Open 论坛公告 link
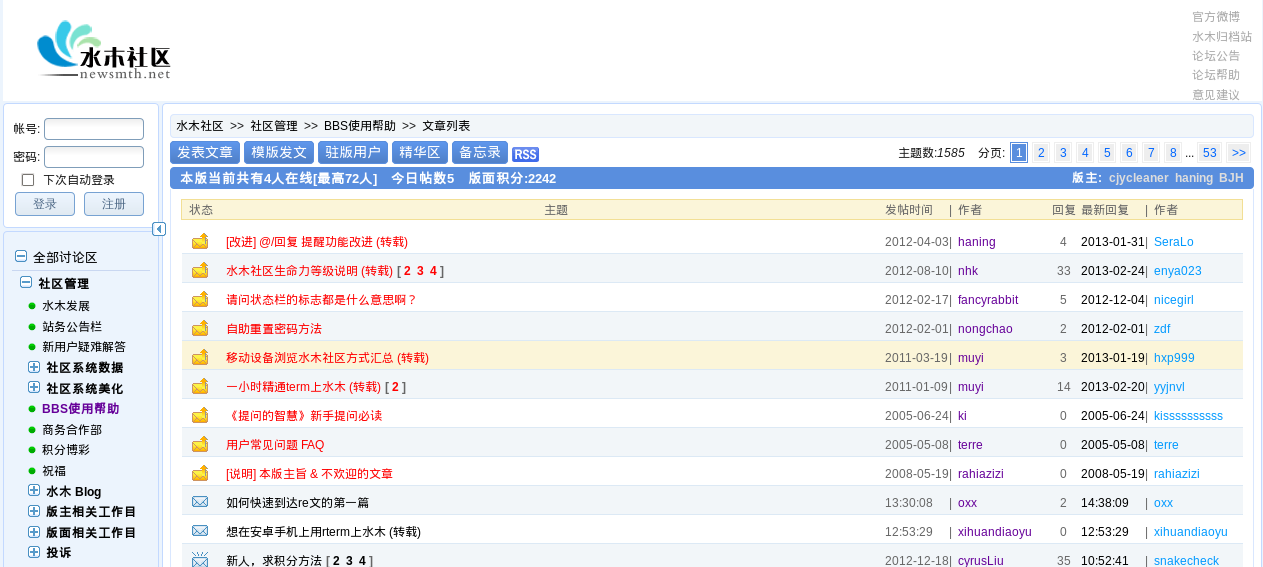 pyautogui.click(x=1216, y=56)
